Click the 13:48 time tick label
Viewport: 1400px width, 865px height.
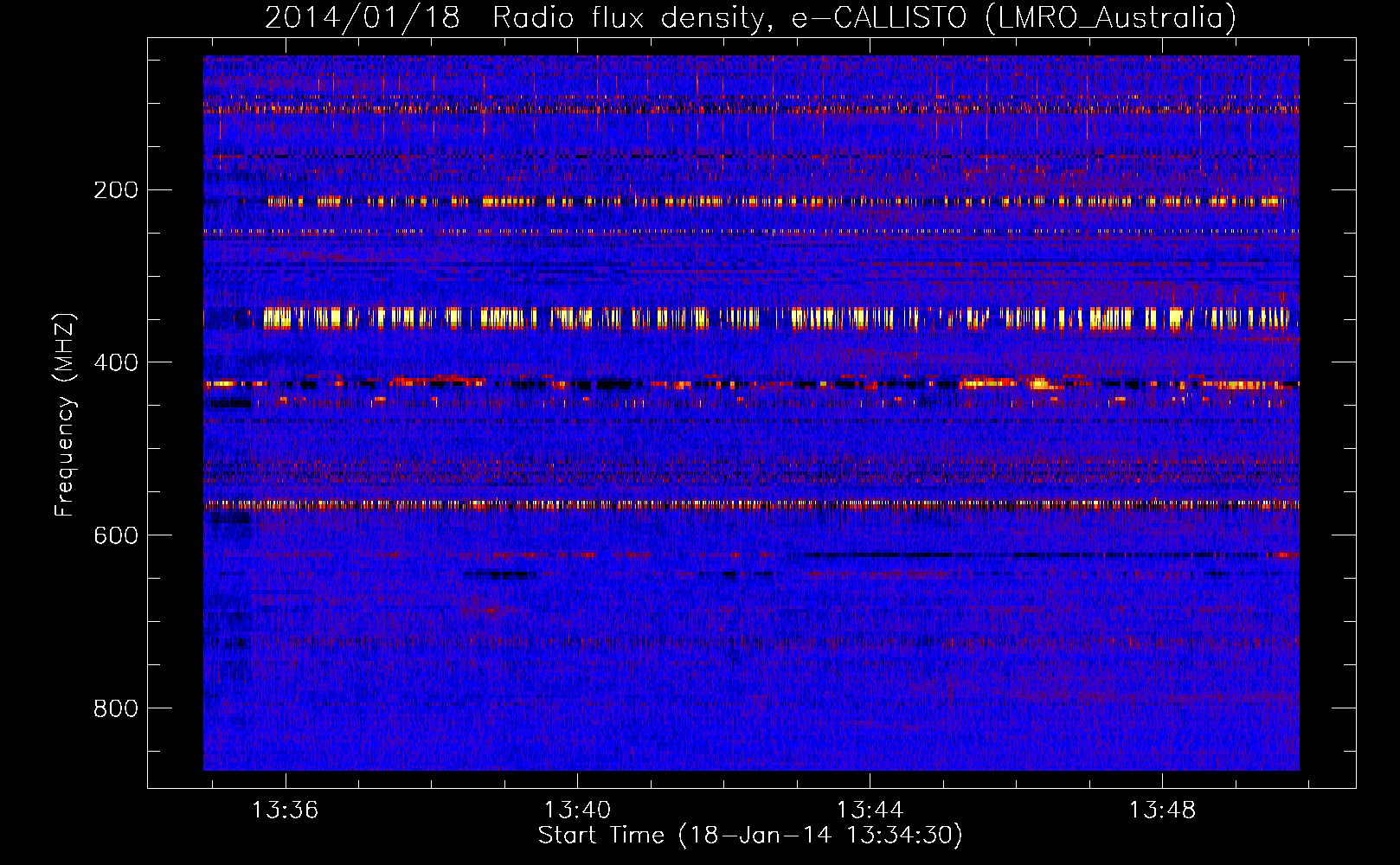[x=1162, y=811]
